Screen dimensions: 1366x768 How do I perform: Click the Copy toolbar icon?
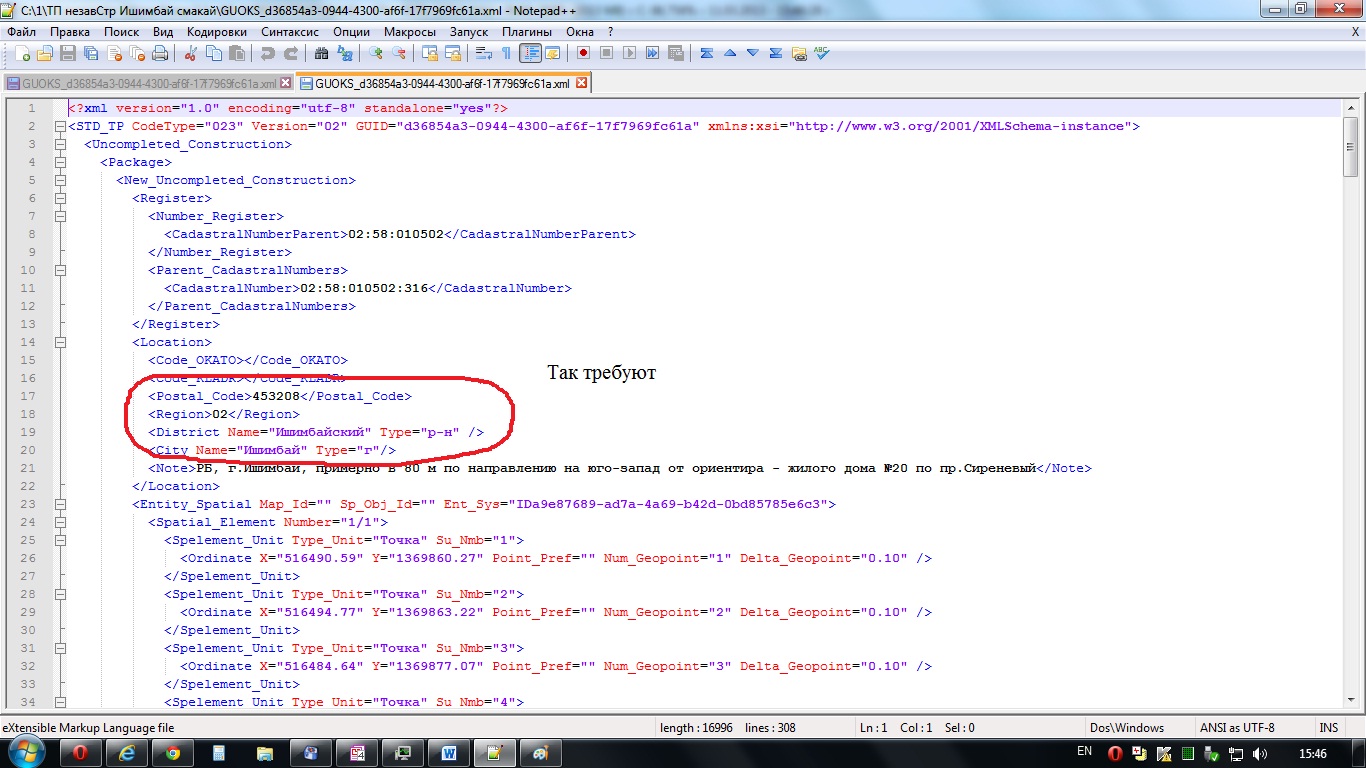pos(213,53)
